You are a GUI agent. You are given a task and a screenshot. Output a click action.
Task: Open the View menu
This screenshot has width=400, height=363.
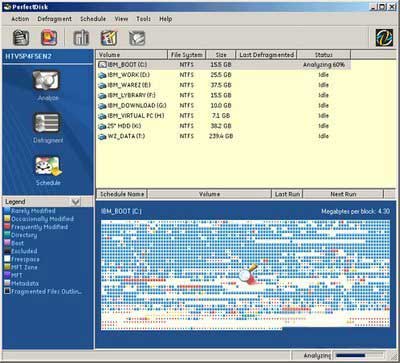click(x=121, y=19)
